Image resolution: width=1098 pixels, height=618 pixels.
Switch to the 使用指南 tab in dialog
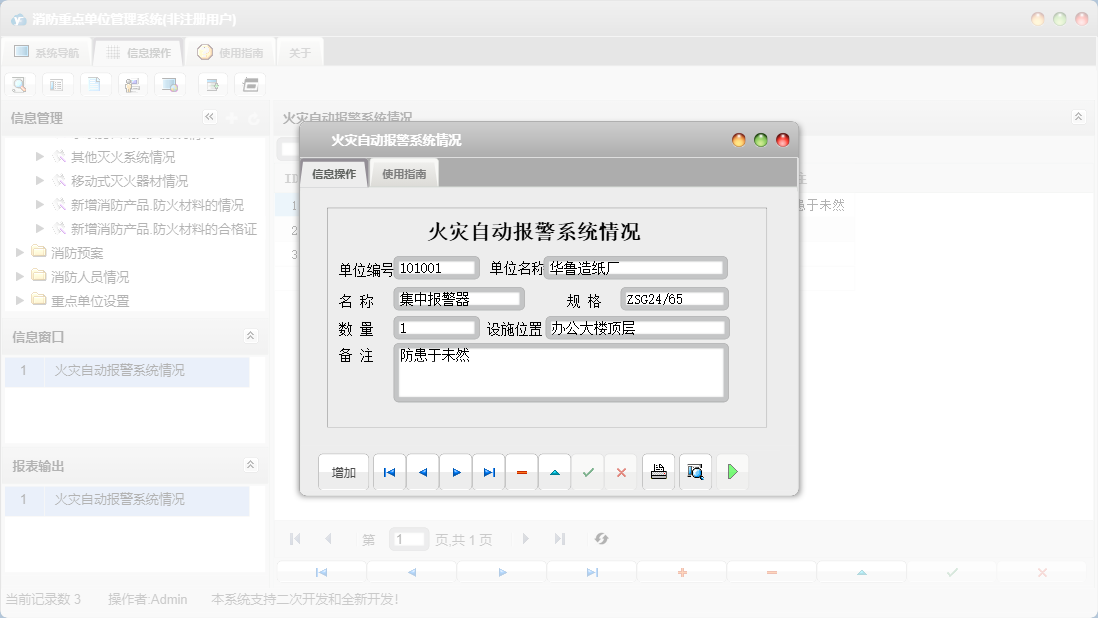tap(404, 172)
